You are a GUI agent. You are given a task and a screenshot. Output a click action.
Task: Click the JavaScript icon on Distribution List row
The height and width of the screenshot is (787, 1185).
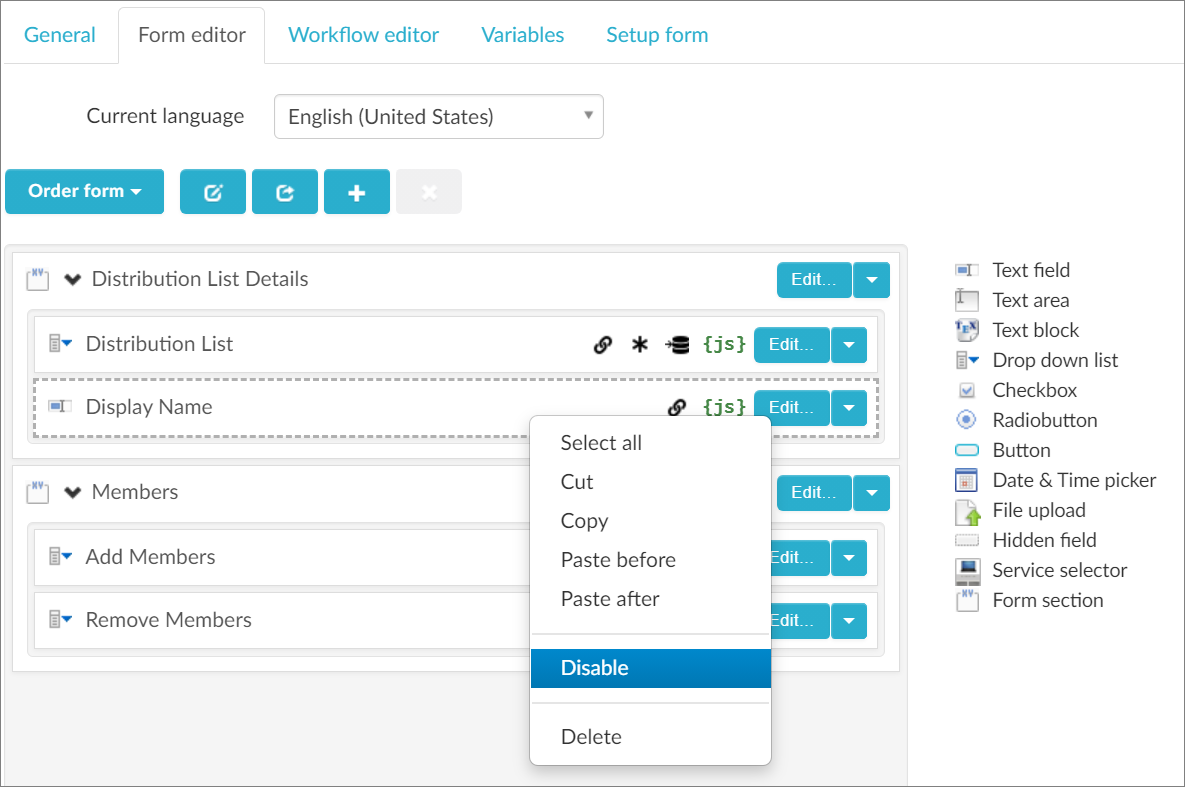[x=724, y=344]
